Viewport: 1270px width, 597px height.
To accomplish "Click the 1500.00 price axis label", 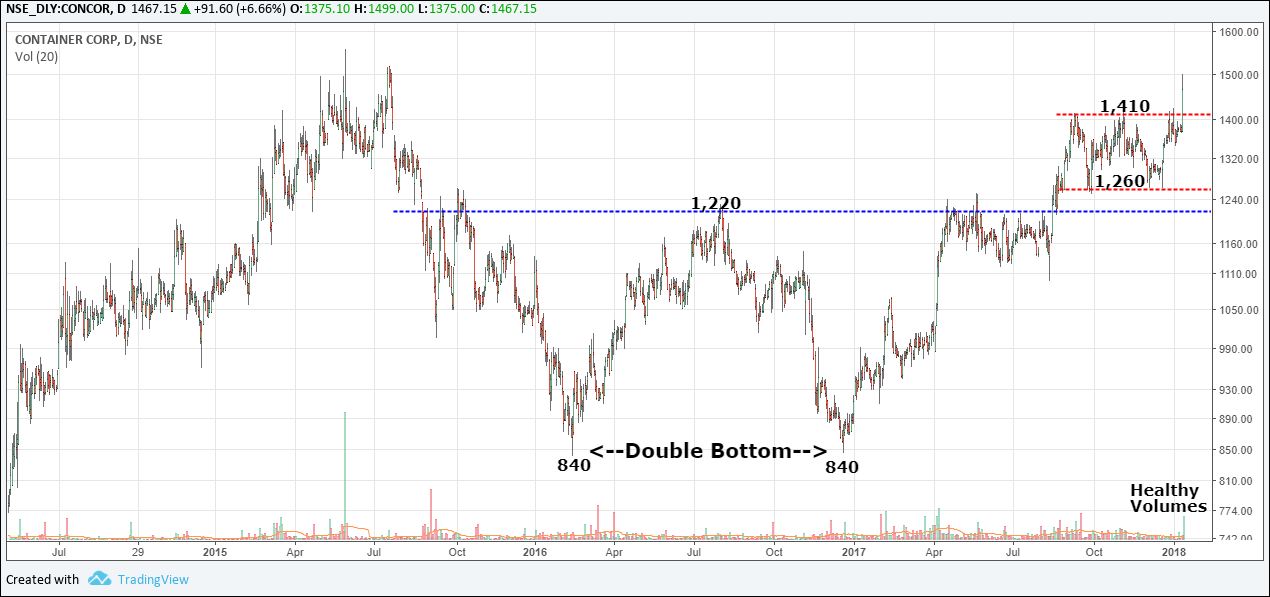I will point(1236,75).
